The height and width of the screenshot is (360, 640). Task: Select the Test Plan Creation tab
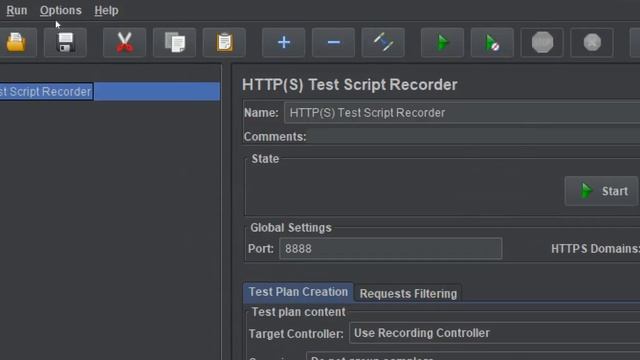(298, 292)
